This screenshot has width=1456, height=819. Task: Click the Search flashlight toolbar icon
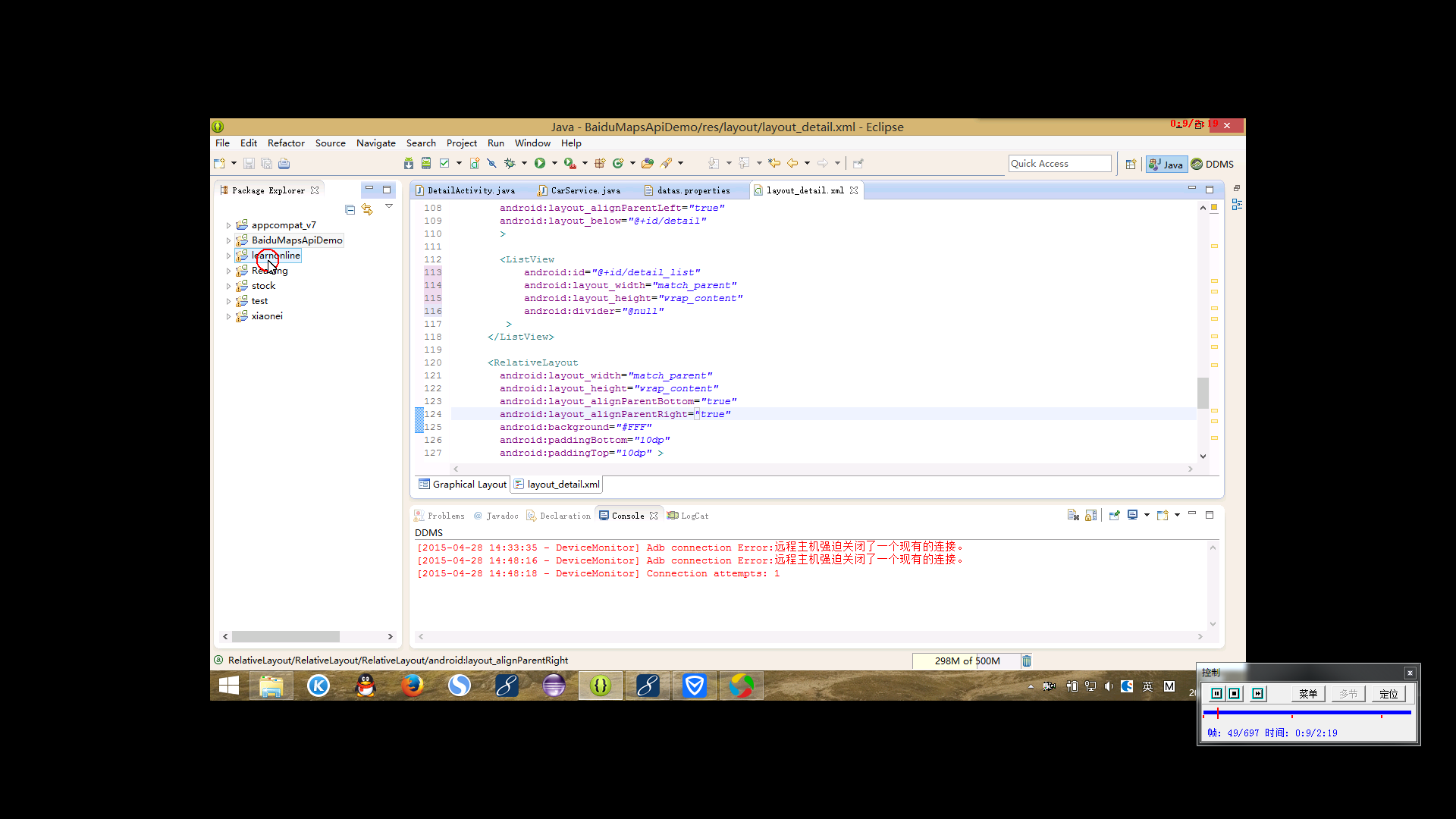[x=666, y=163]
